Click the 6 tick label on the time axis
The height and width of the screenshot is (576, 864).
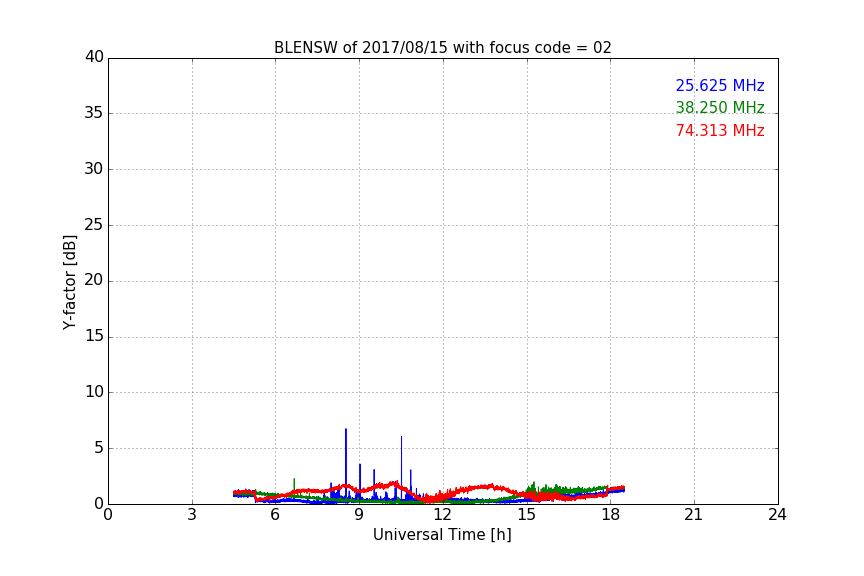tap(275, 515)
